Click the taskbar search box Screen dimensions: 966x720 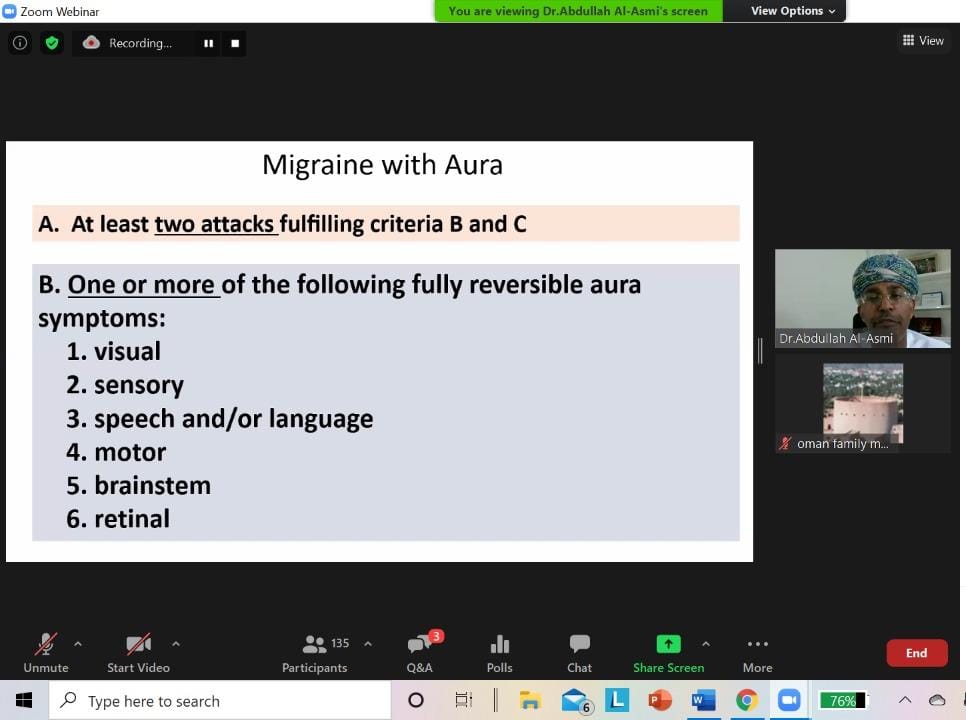(220, 700)
